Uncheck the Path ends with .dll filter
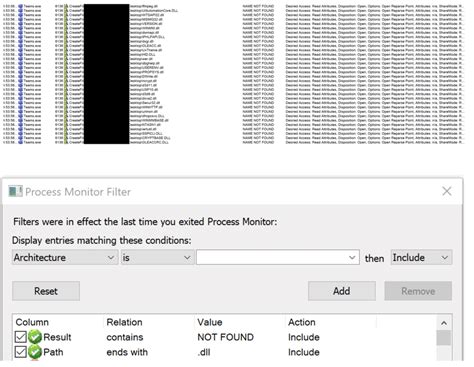 (x=21, y=352)
